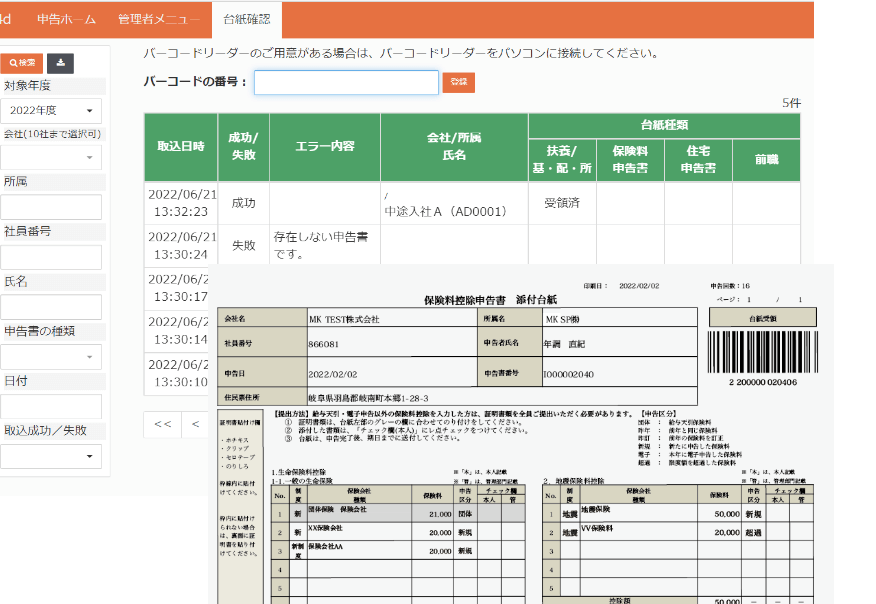Select the 台紙確認 tab
Image resolution: width=876 pixels, height=604 pixels.
247,20
